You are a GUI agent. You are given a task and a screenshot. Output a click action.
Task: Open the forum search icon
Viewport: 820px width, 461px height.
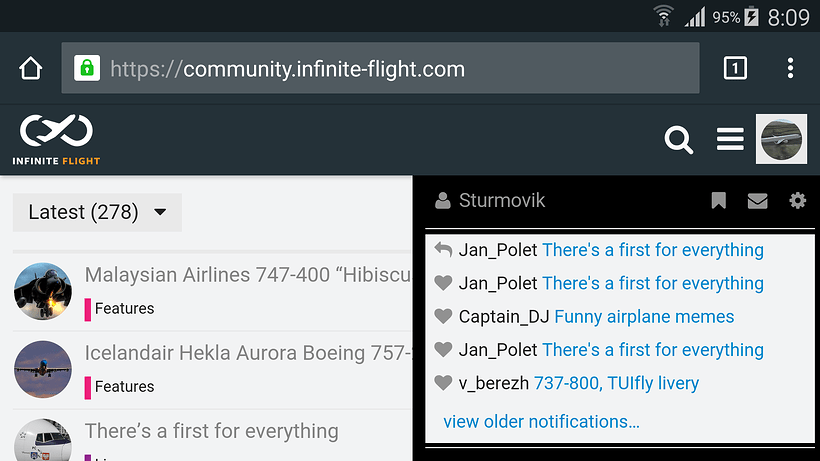[679, 140]
